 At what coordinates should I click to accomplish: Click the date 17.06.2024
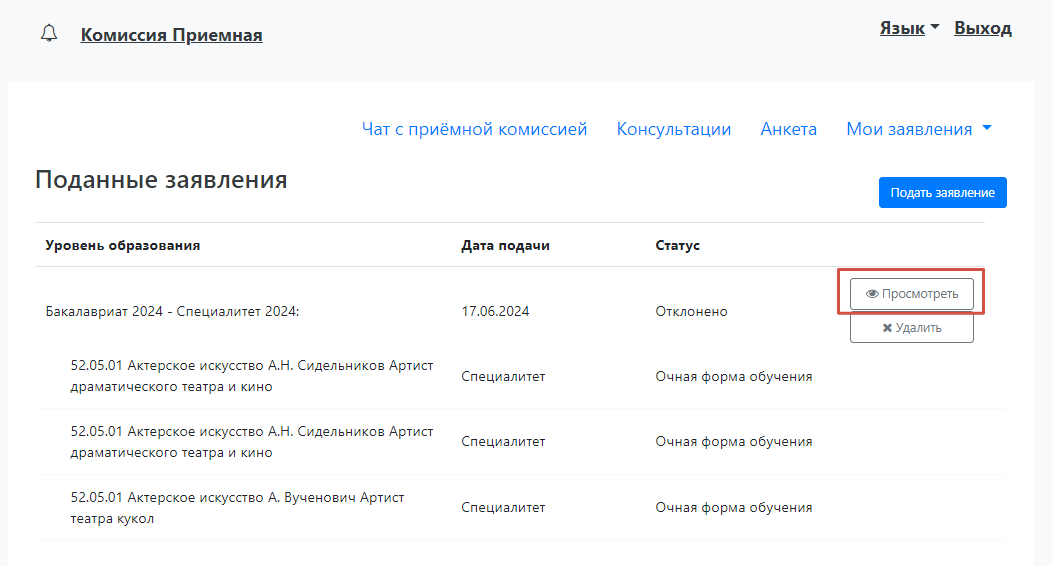(x=495, y=311)
